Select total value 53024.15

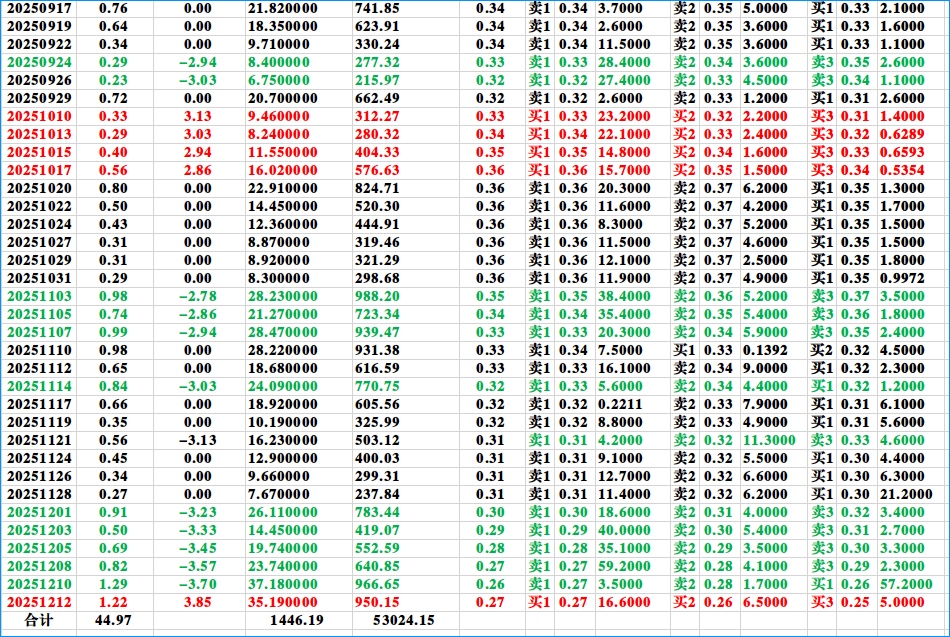[x=404, y=621]
